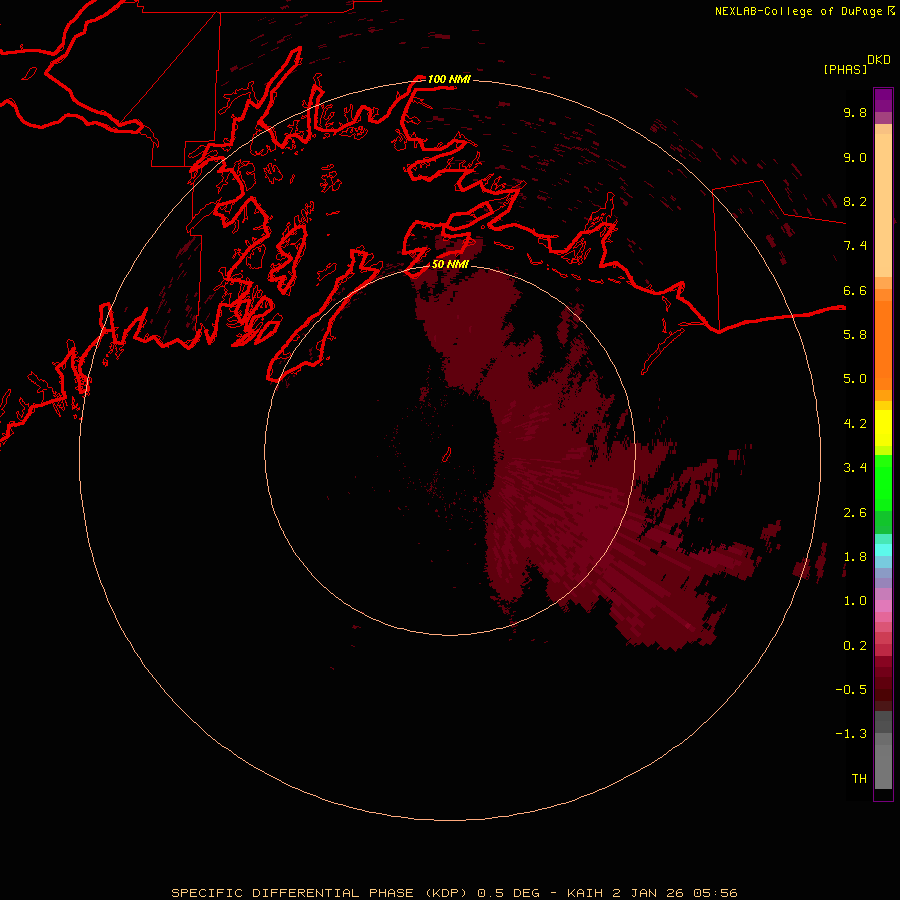Click the 1.8 legend value

click(855, 557)
